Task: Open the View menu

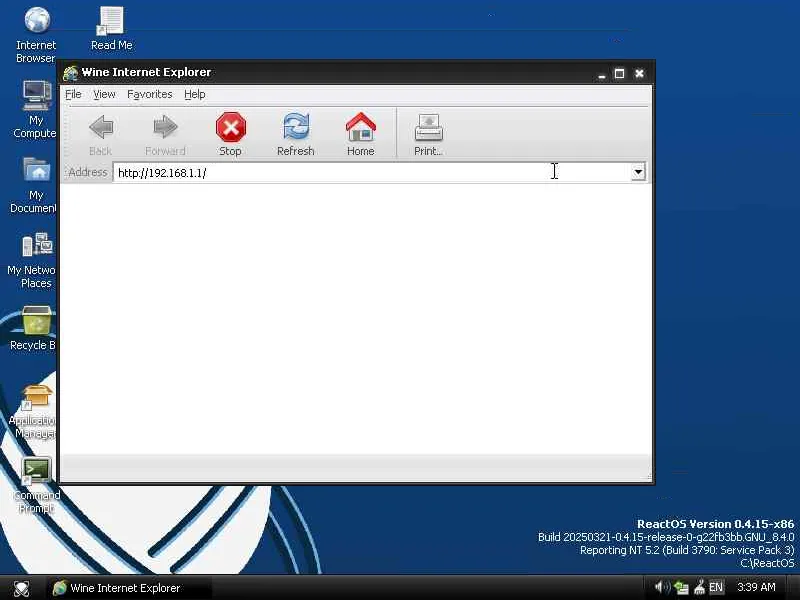Action: (x=104, y=94)
